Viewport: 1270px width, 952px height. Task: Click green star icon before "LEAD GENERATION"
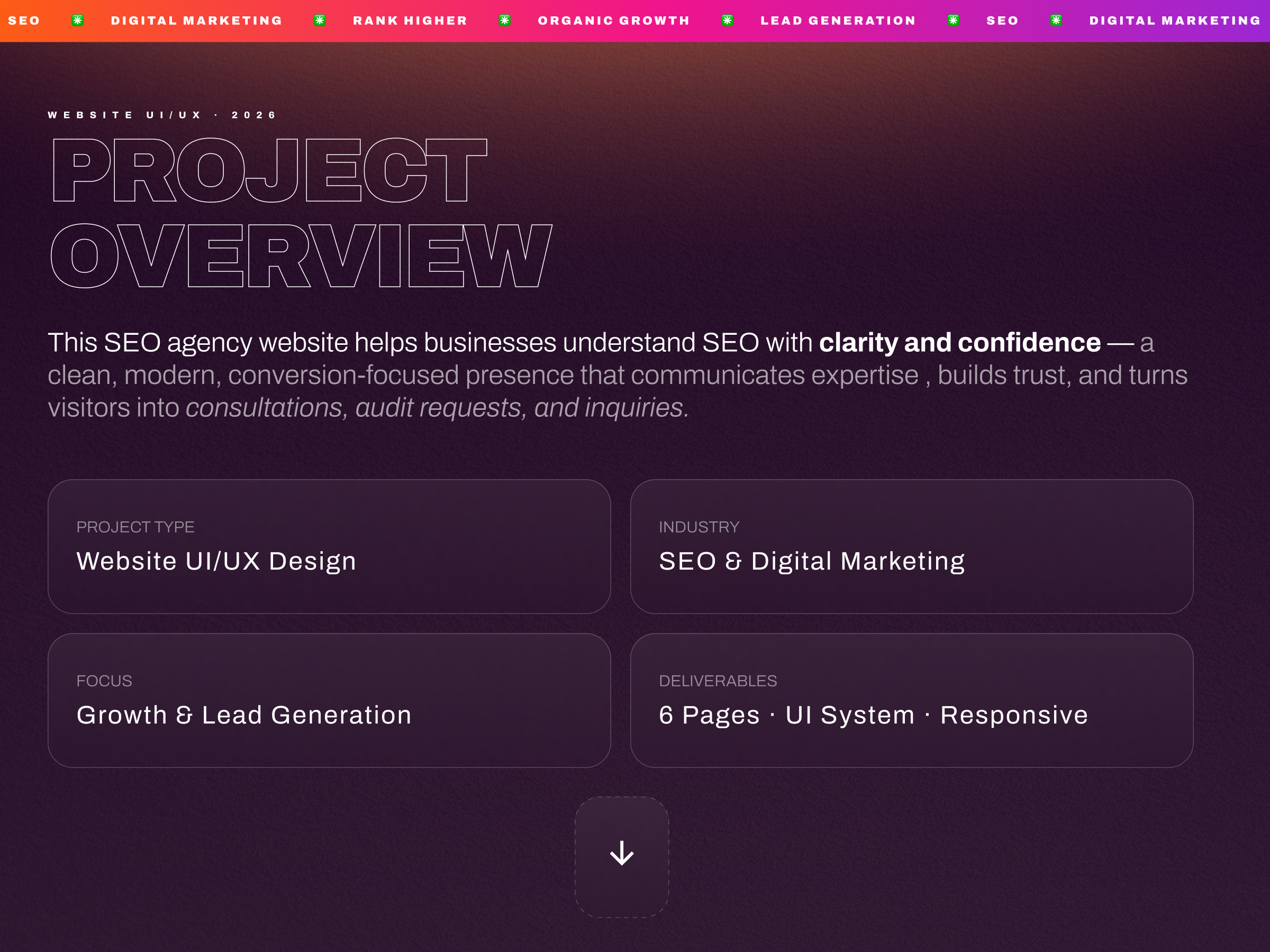(x=727, y=21)
